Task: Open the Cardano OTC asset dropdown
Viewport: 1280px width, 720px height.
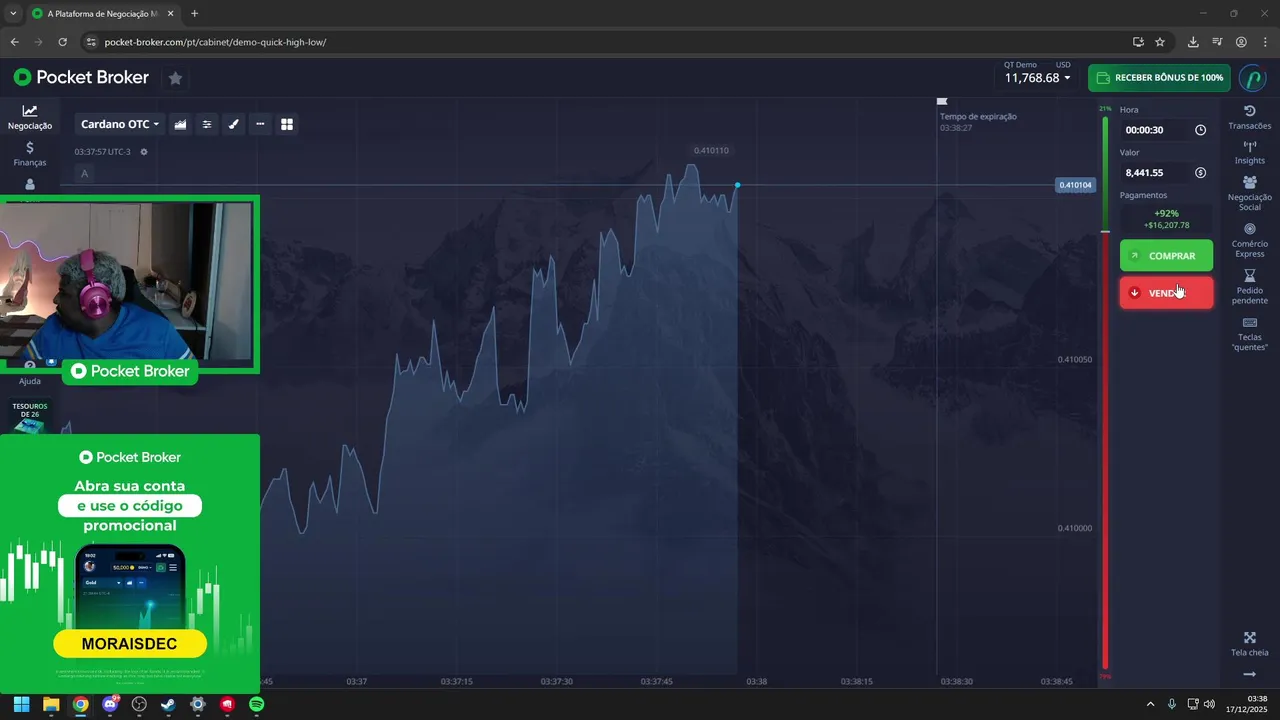Action: [x=120, y=124]
